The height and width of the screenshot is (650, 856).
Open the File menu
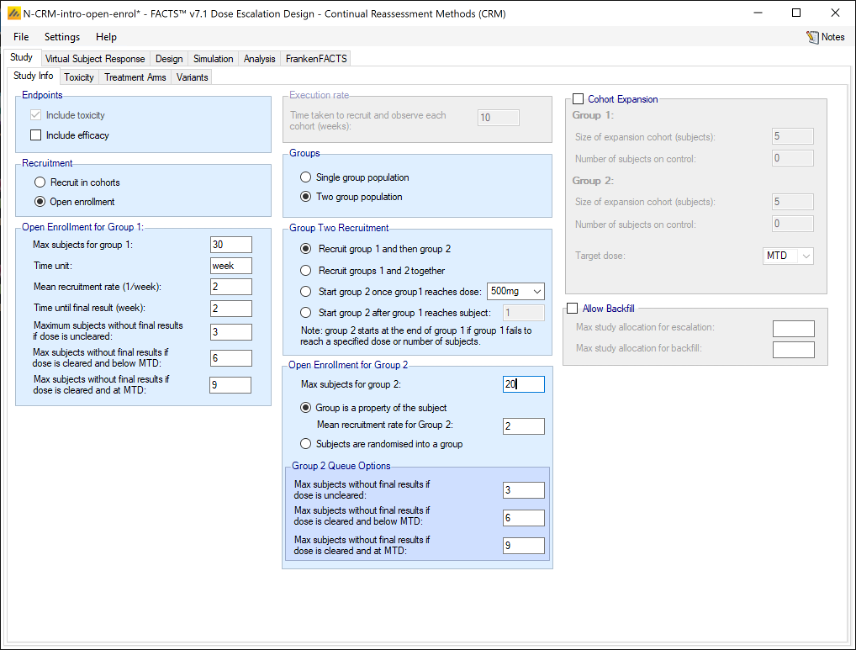point(21,37)
